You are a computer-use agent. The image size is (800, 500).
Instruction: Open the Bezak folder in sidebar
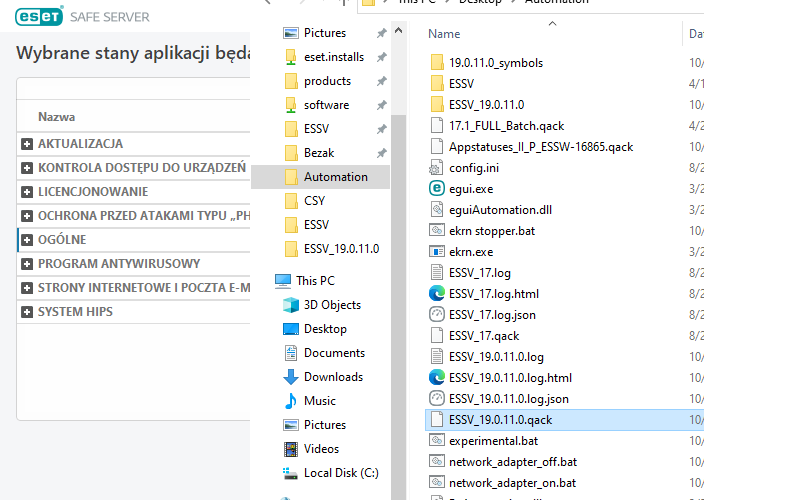coord(319,153)
